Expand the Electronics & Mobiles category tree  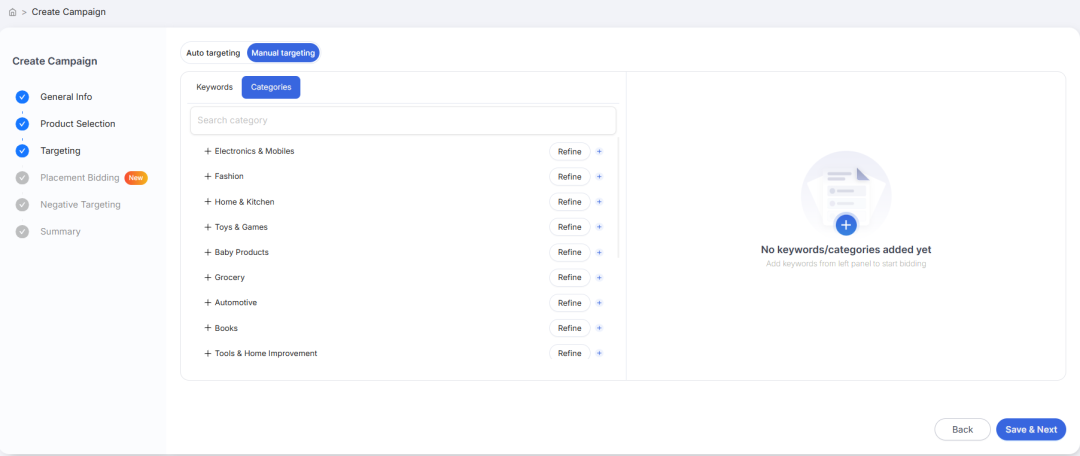pyautogui.click(x=207, y=151)
